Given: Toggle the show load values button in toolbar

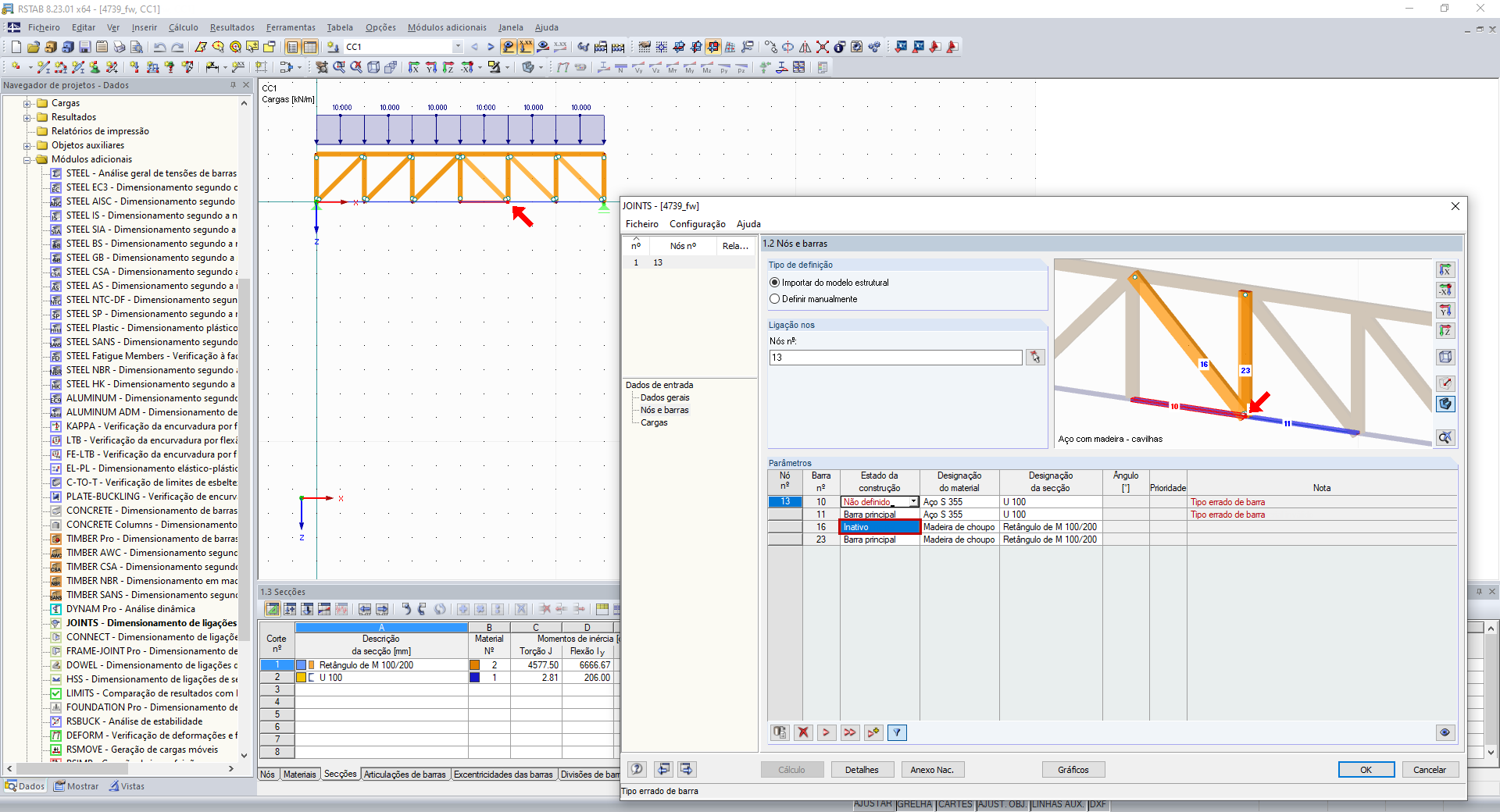Looking at the screenshot, I should (x=526, y=47).
